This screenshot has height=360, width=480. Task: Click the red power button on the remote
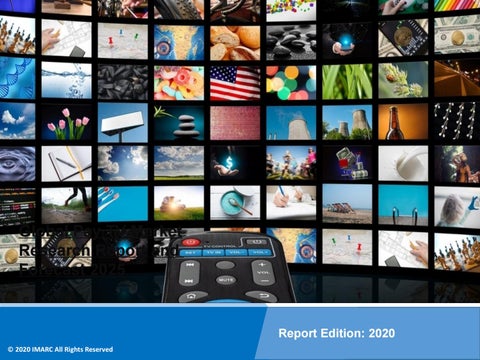(191, 242)
